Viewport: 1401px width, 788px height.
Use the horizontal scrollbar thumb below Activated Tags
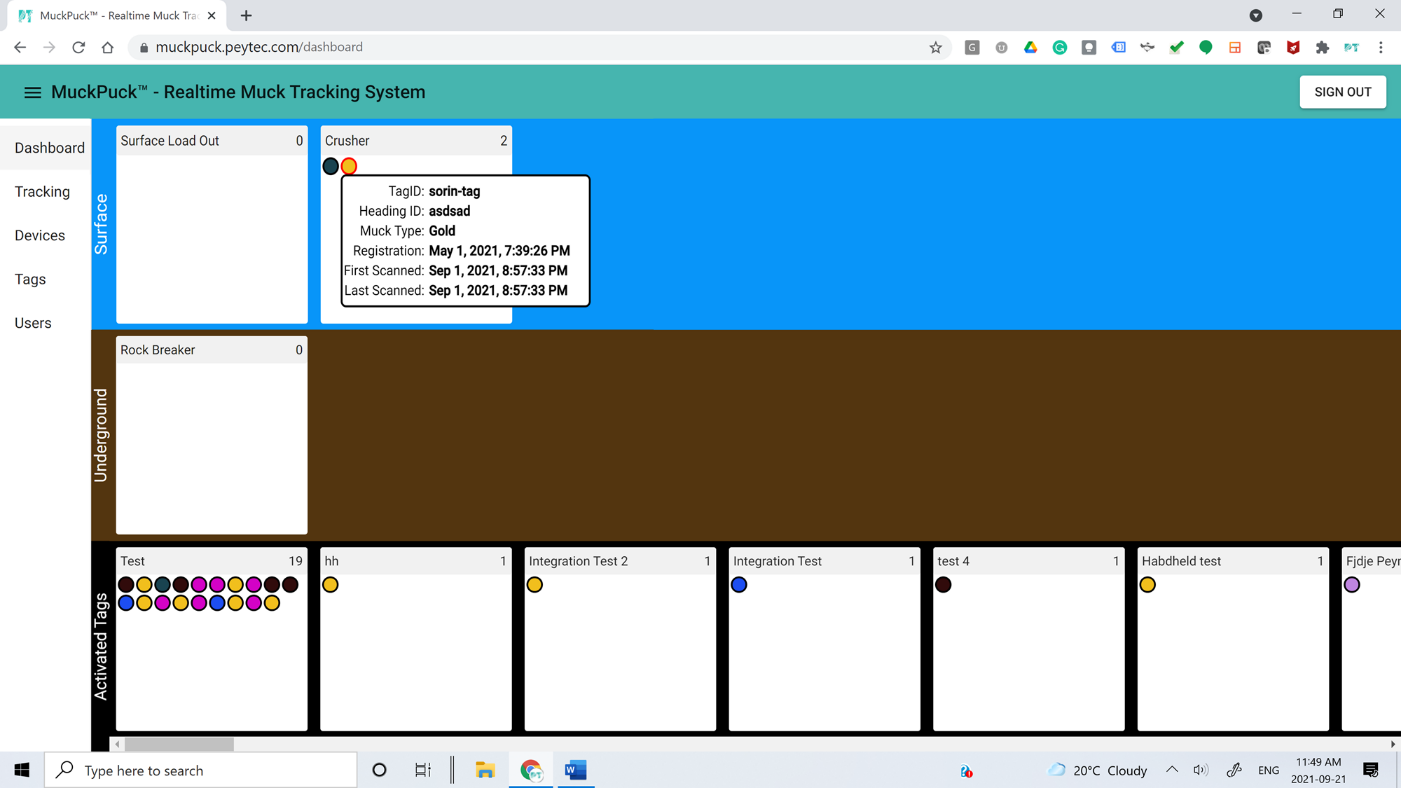point(179,744)
